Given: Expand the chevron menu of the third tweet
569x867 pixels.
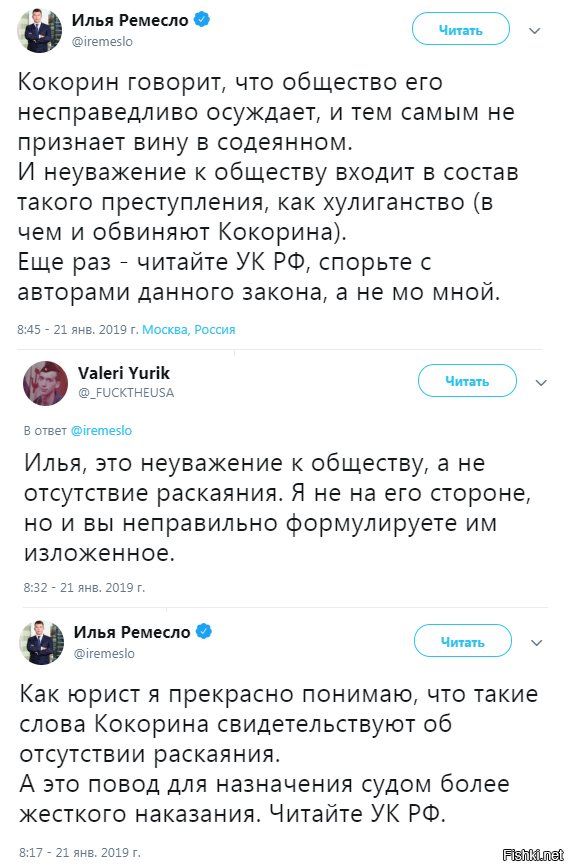Looking at the screenshot, I should 536,643.
